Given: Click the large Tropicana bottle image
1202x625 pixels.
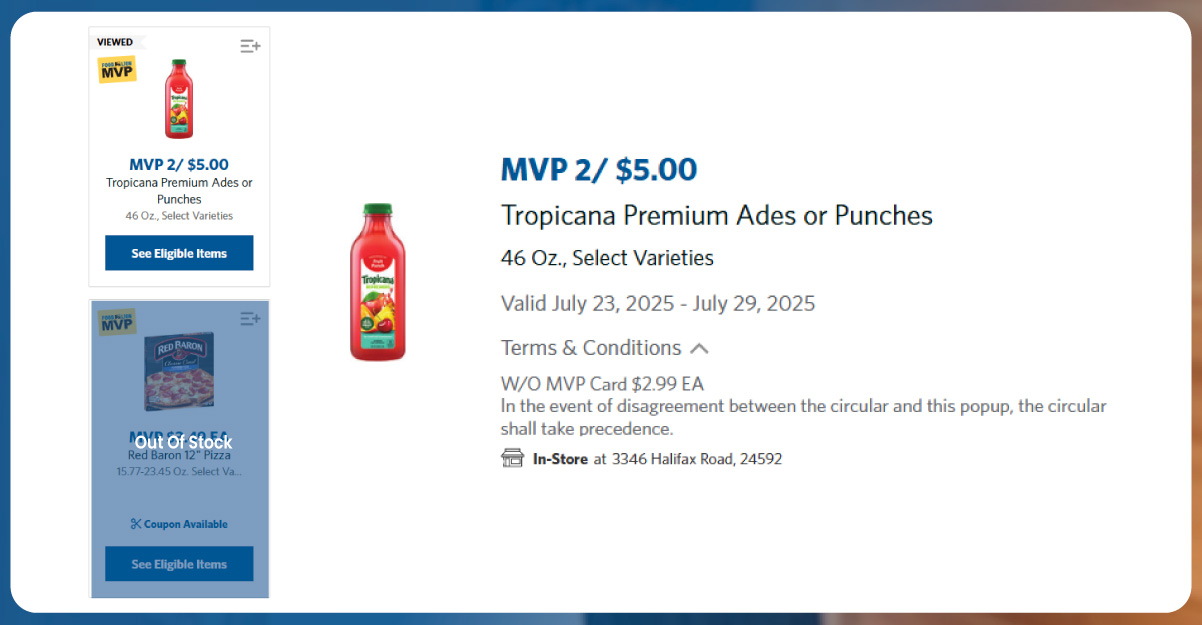Looking at the screenshot, I should (378, 281).
